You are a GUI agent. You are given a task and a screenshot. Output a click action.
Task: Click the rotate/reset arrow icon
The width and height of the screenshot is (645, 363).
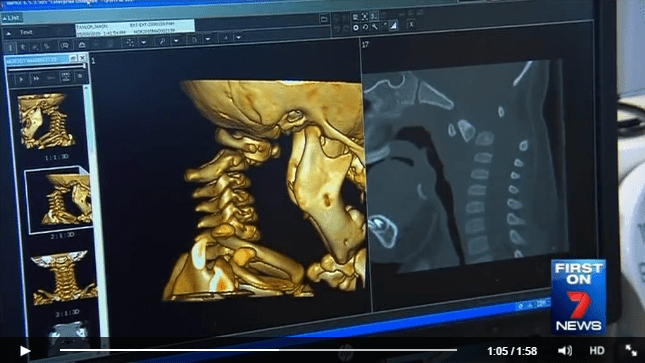pos(365,27)
